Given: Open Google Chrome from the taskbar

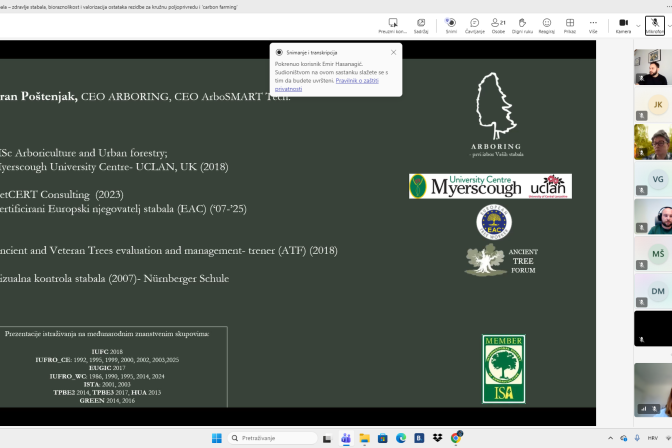Looking at the screenshot, I should 456,437.
